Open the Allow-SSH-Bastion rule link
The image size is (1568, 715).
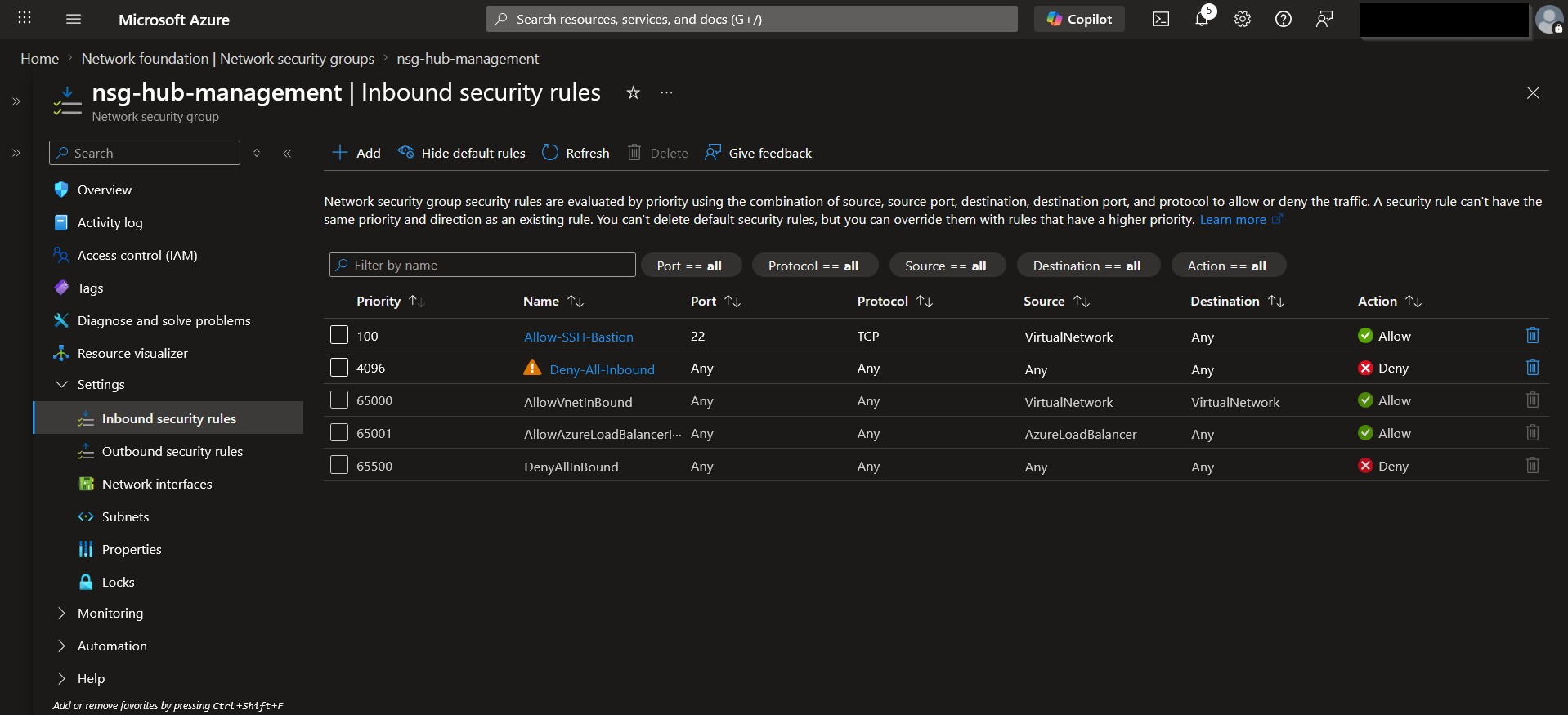pos(579,337)
